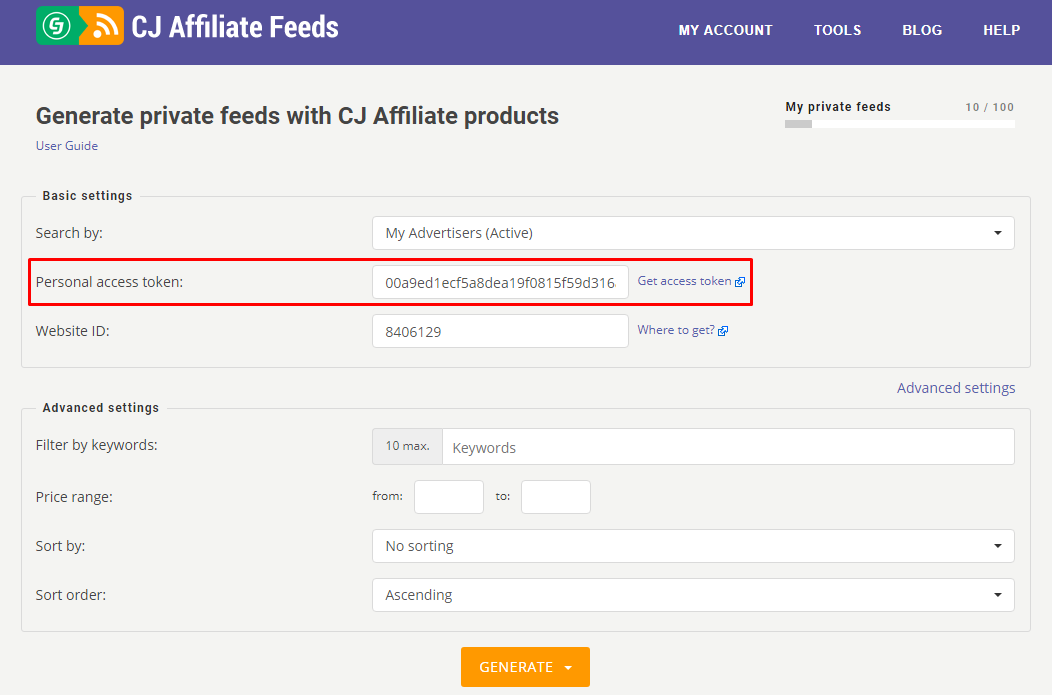Image resolution: width=1052 pixels, height=695 pixels.
Task: Open My Account menu
Action: click(725, 30)
